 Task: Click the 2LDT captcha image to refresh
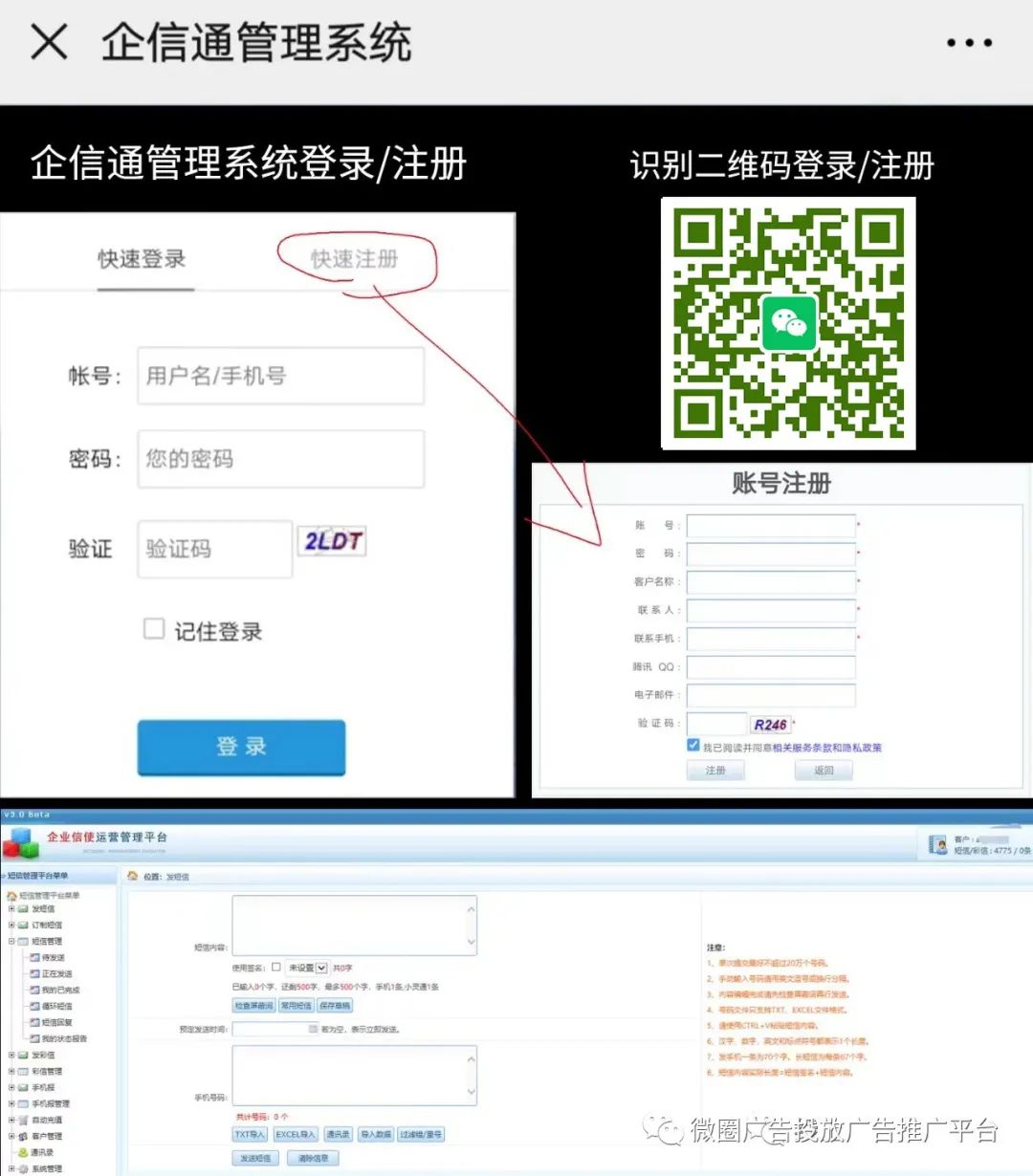[x=331, y=542]
